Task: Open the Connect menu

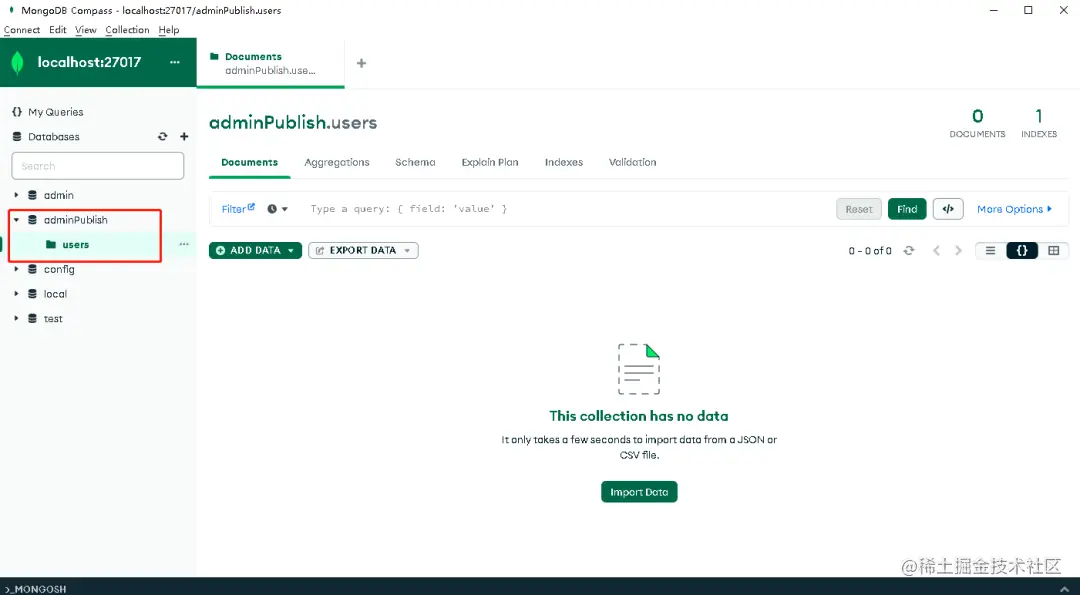Action: [22, 30]
